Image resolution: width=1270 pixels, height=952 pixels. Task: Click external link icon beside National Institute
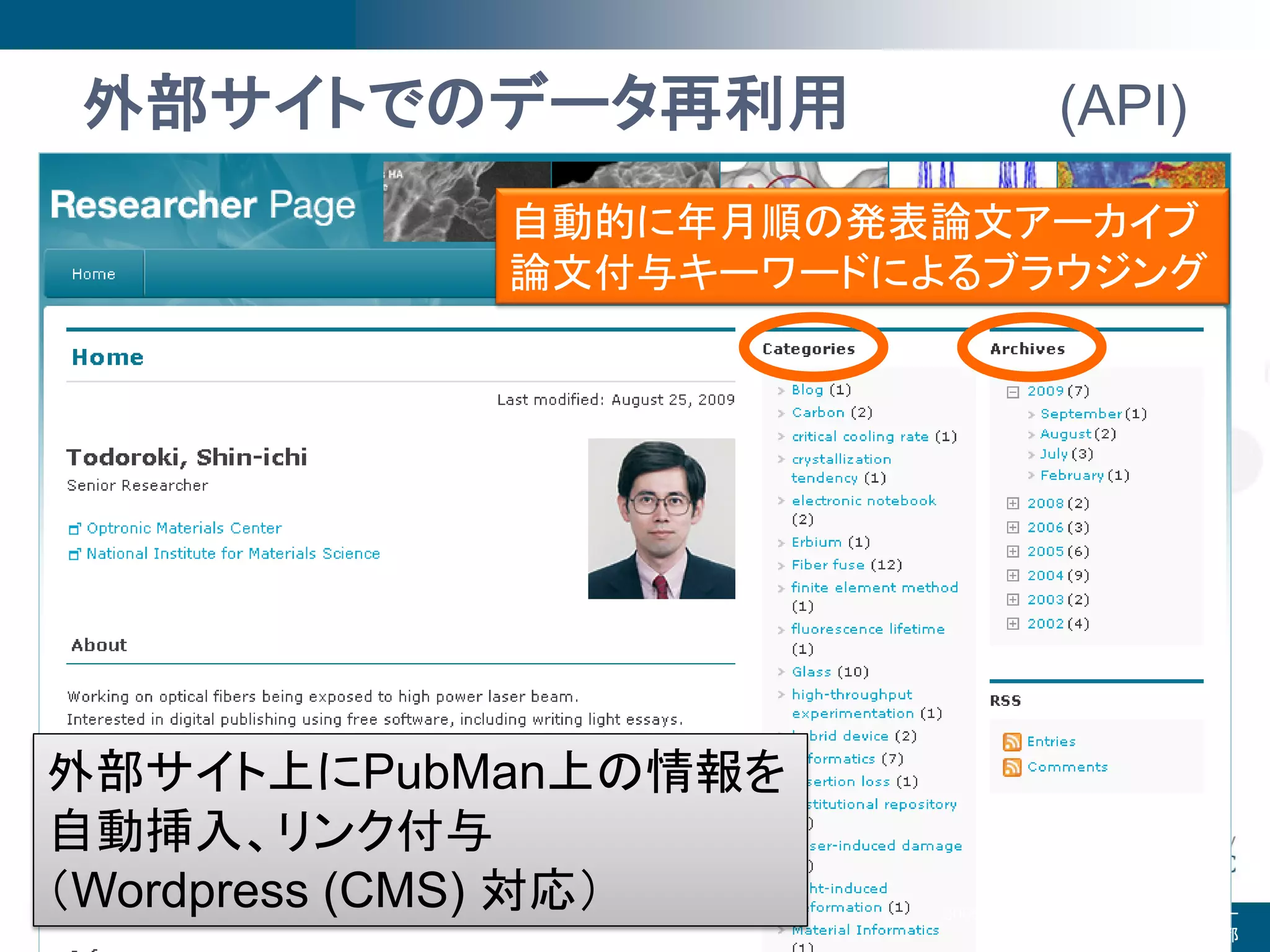coord(74,554)
